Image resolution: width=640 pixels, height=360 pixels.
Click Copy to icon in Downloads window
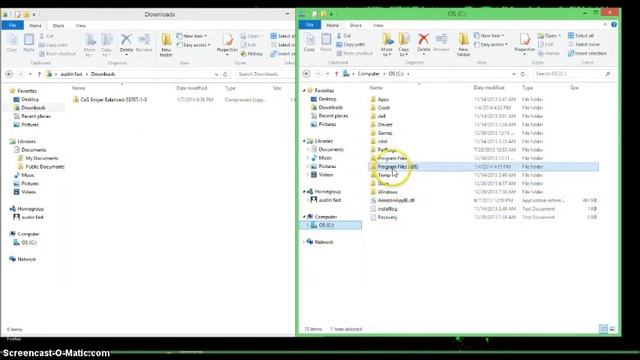[107, 44]
